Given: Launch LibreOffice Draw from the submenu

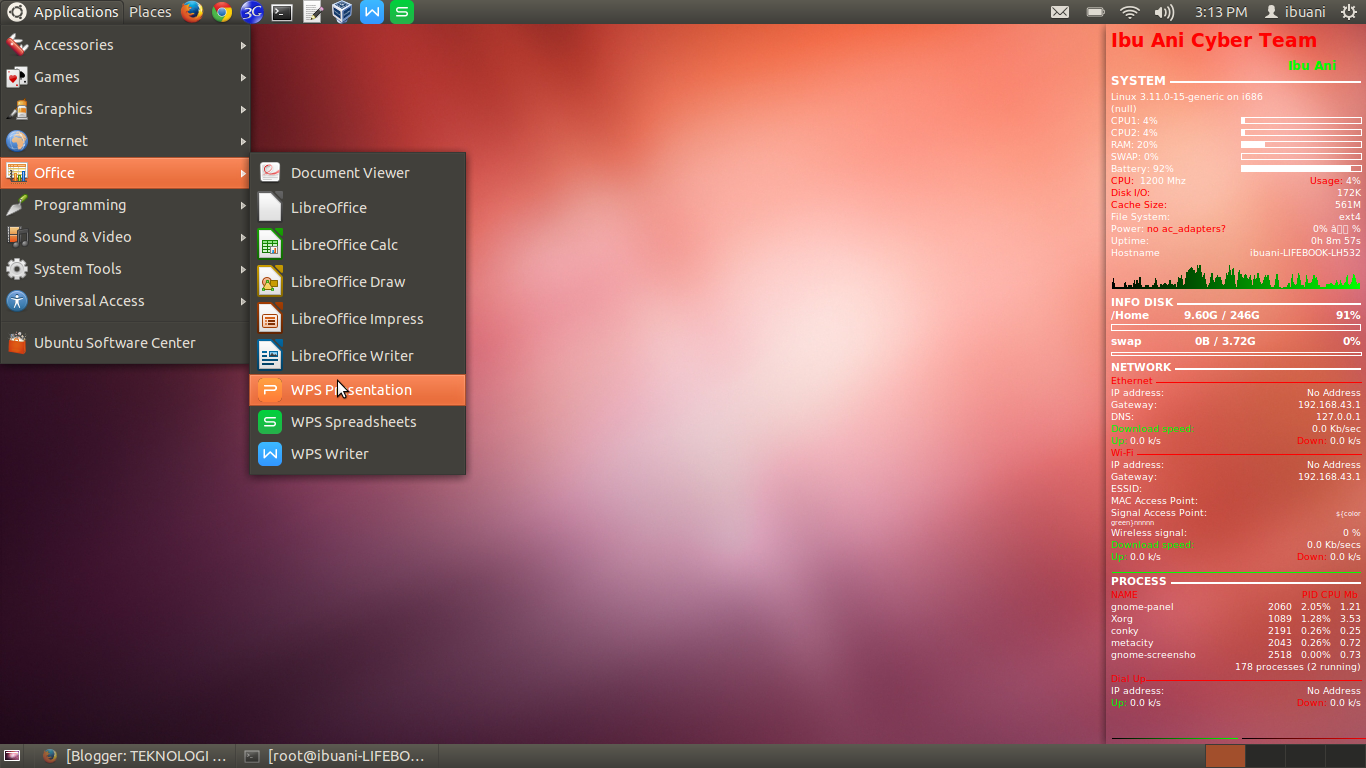Looking at the screenshot, I should 357,281.
